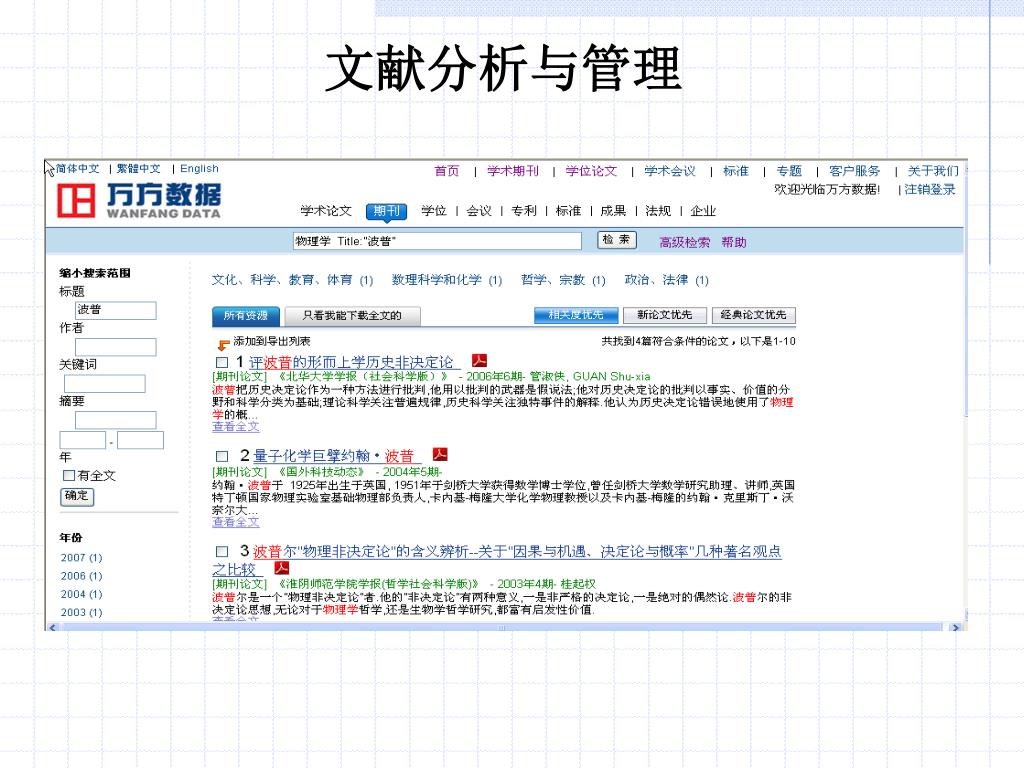
Task: Click the horizontal scrollbar left arrow
Action: point(52,627)
